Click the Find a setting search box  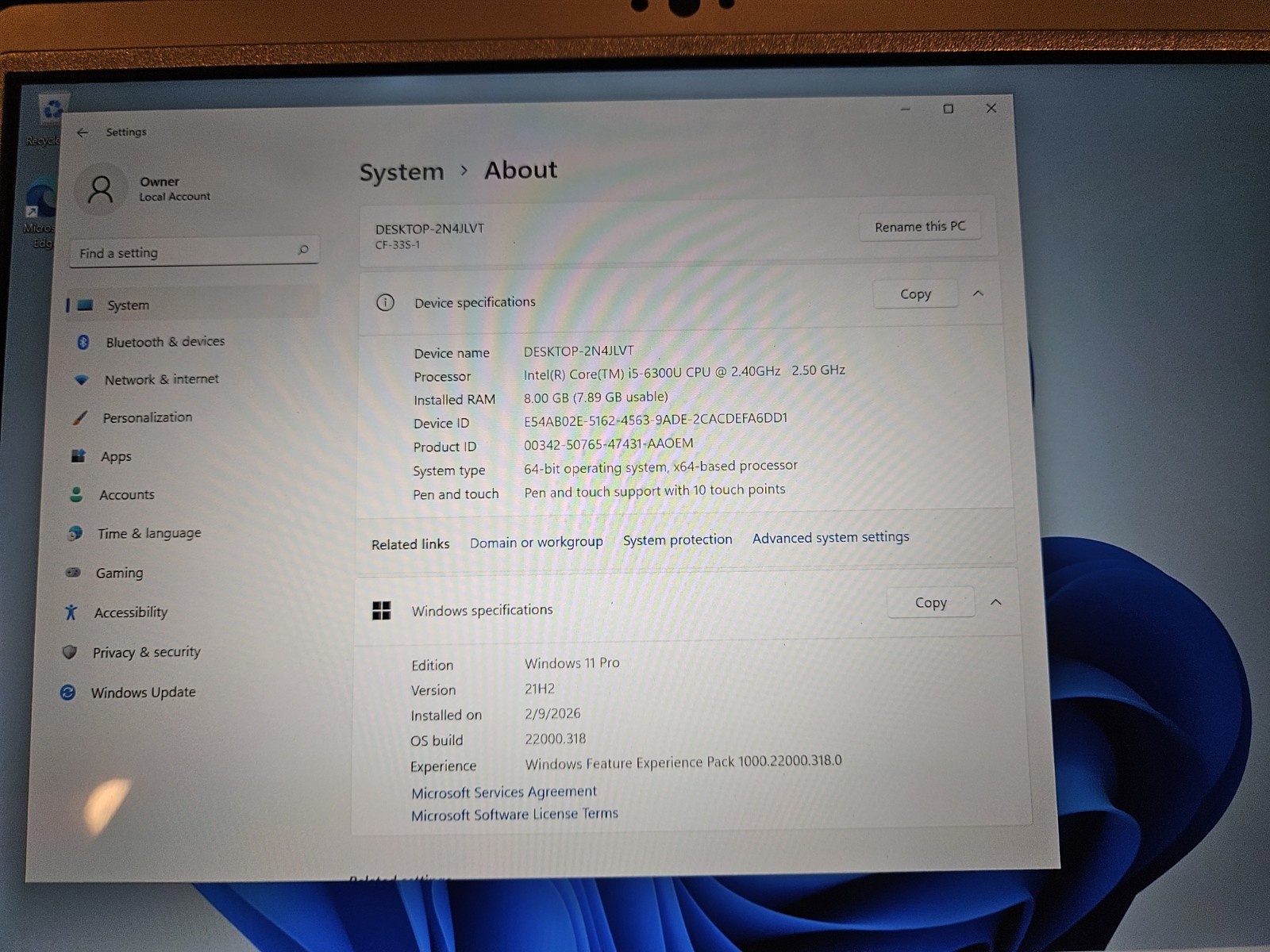[x=194, y=251]
